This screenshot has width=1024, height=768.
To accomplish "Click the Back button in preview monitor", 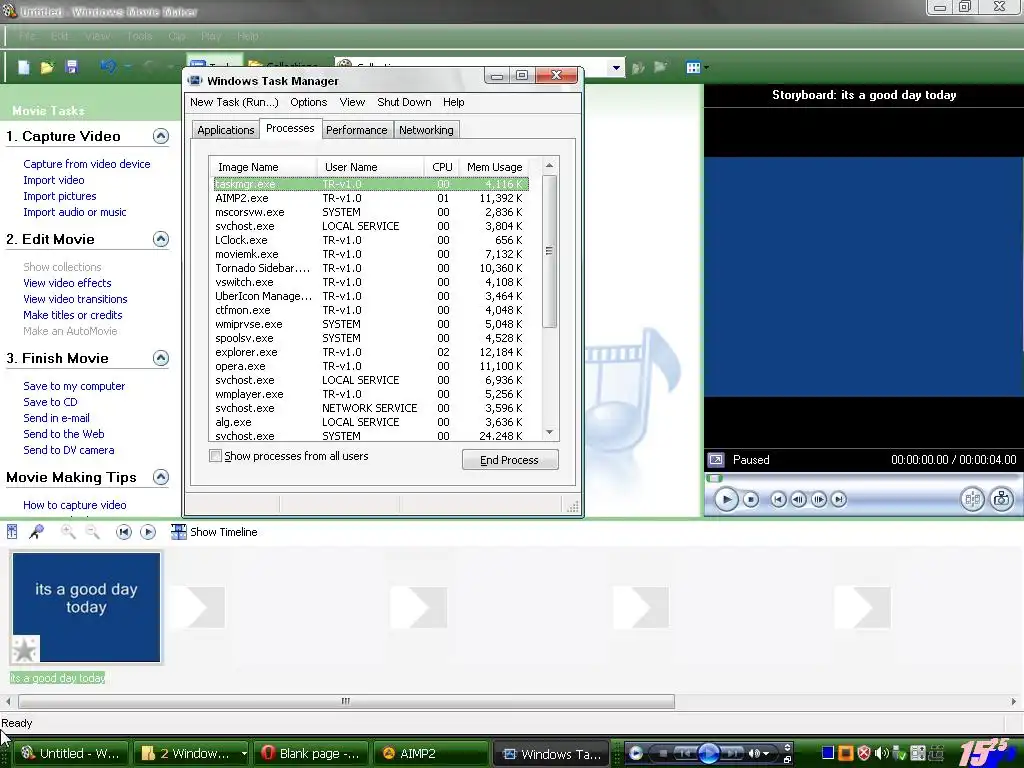I will 778,500.
